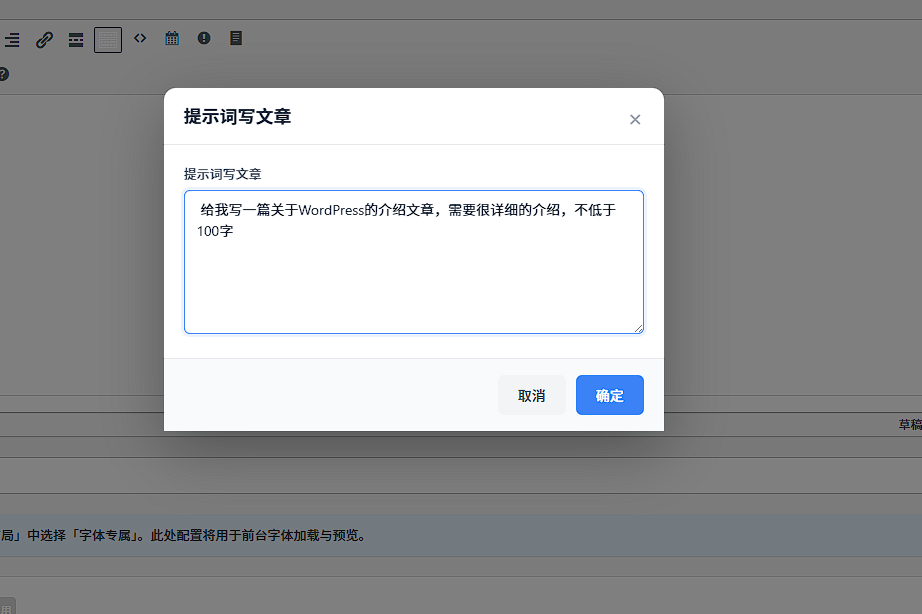Click the 100字 text in the prompt
The width and height of the screenshot is (922, 614).
[x=215, y=231]
